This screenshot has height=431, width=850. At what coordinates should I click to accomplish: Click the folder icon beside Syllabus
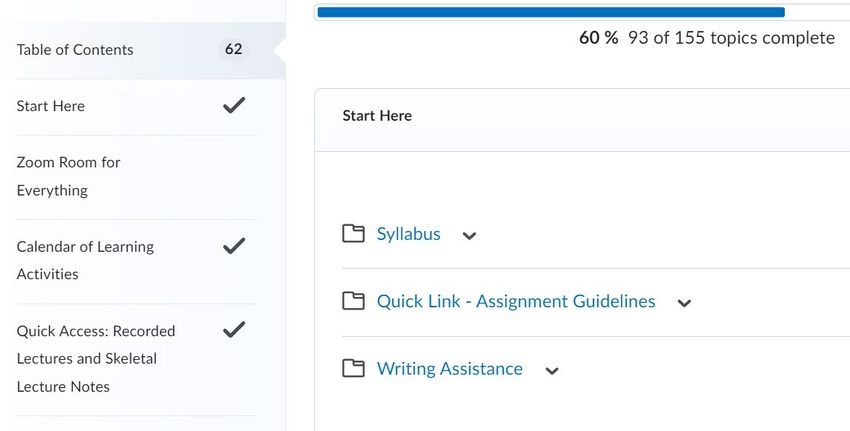click(353, 234)
